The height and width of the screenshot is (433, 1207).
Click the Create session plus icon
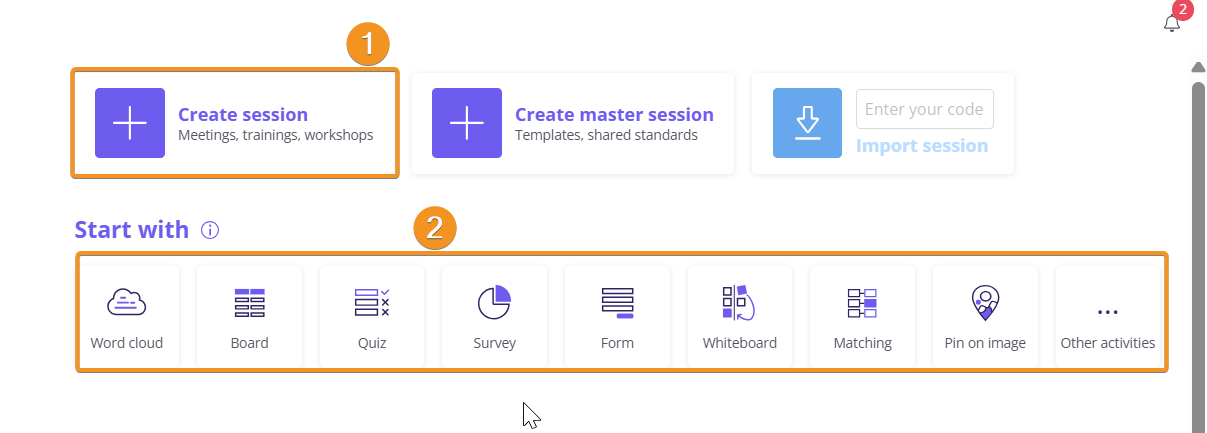click(130, 123)
